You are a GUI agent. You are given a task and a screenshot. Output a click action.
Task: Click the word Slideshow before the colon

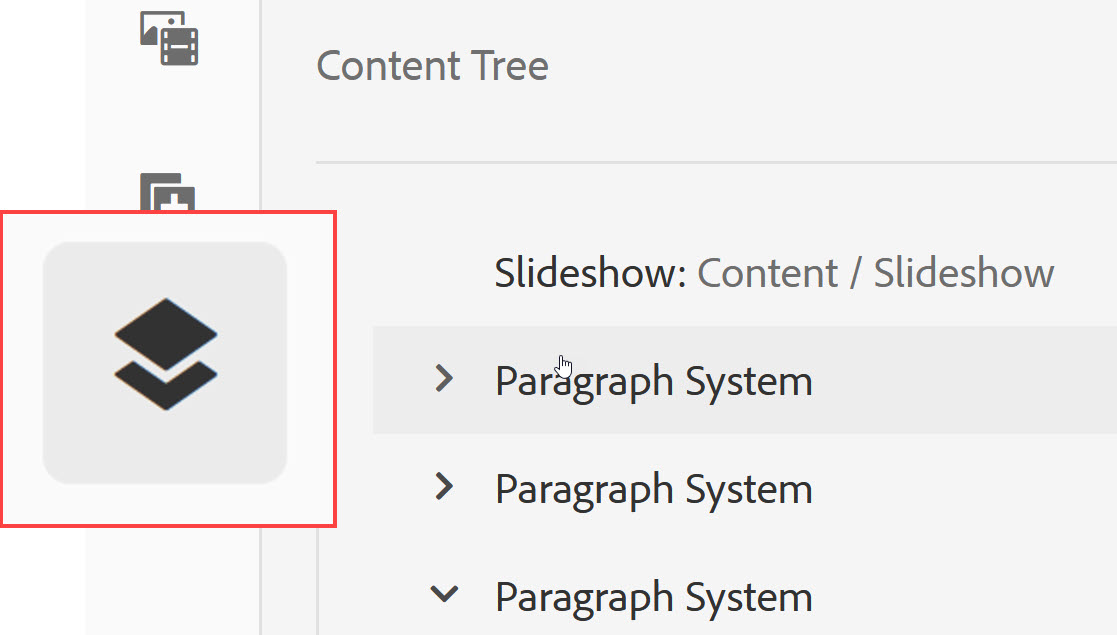click(586, 273)
